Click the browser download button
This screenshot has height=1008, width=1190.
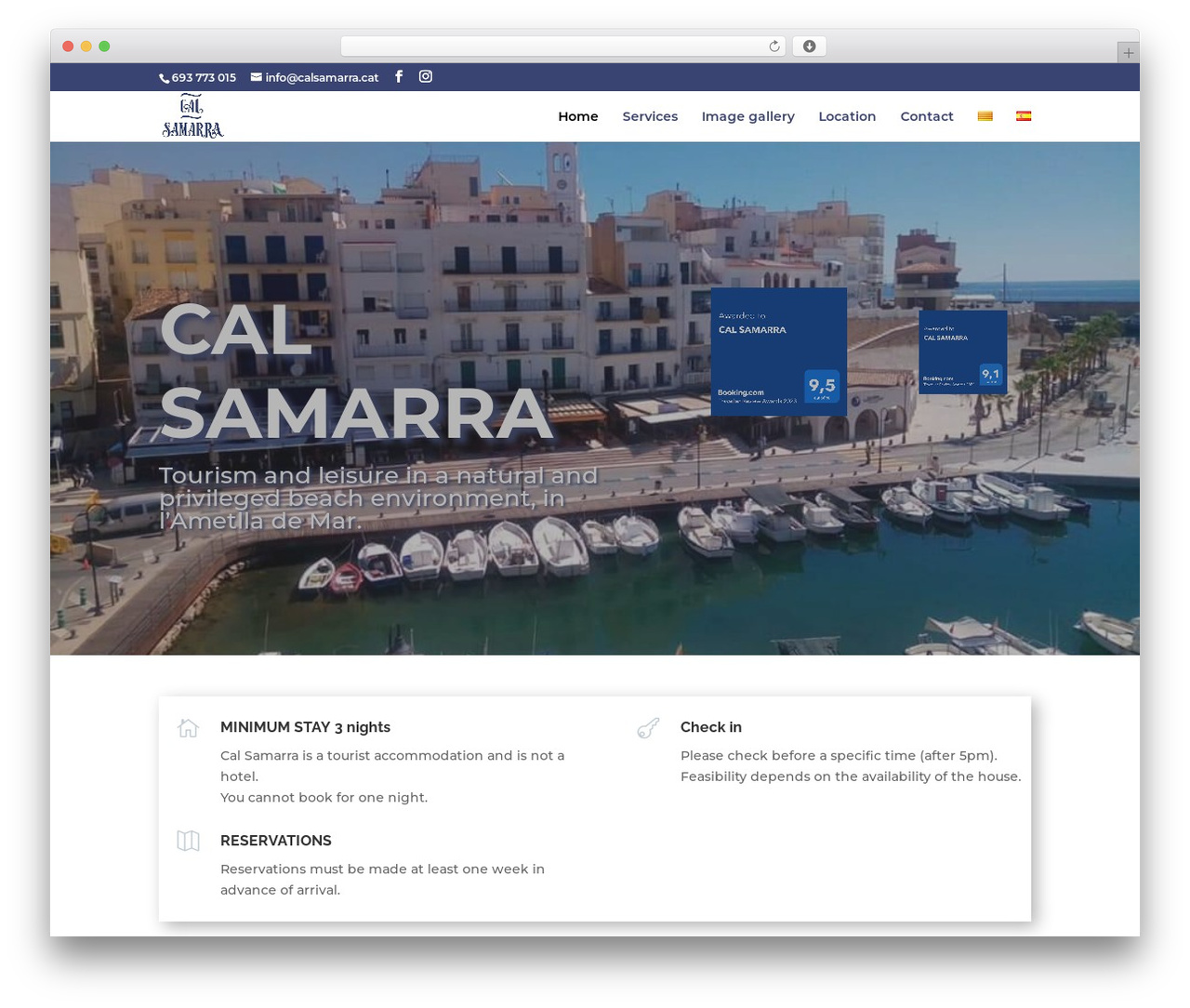coord(809,46)
